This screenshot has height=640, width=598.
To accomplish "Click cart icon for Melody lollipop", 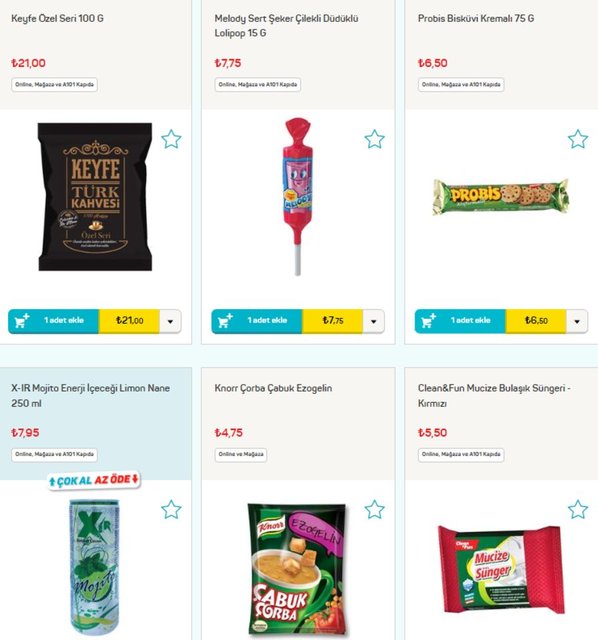I will [x=225, y=321].
